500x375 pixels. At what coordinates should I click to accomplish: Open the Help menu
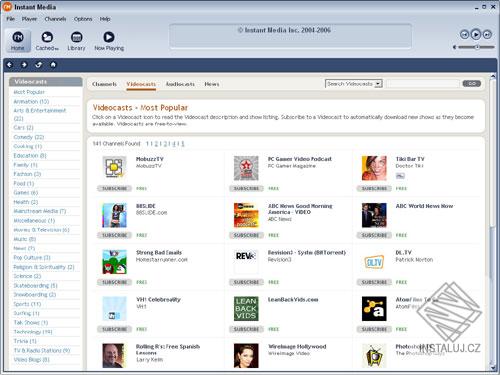click(105, 19)
